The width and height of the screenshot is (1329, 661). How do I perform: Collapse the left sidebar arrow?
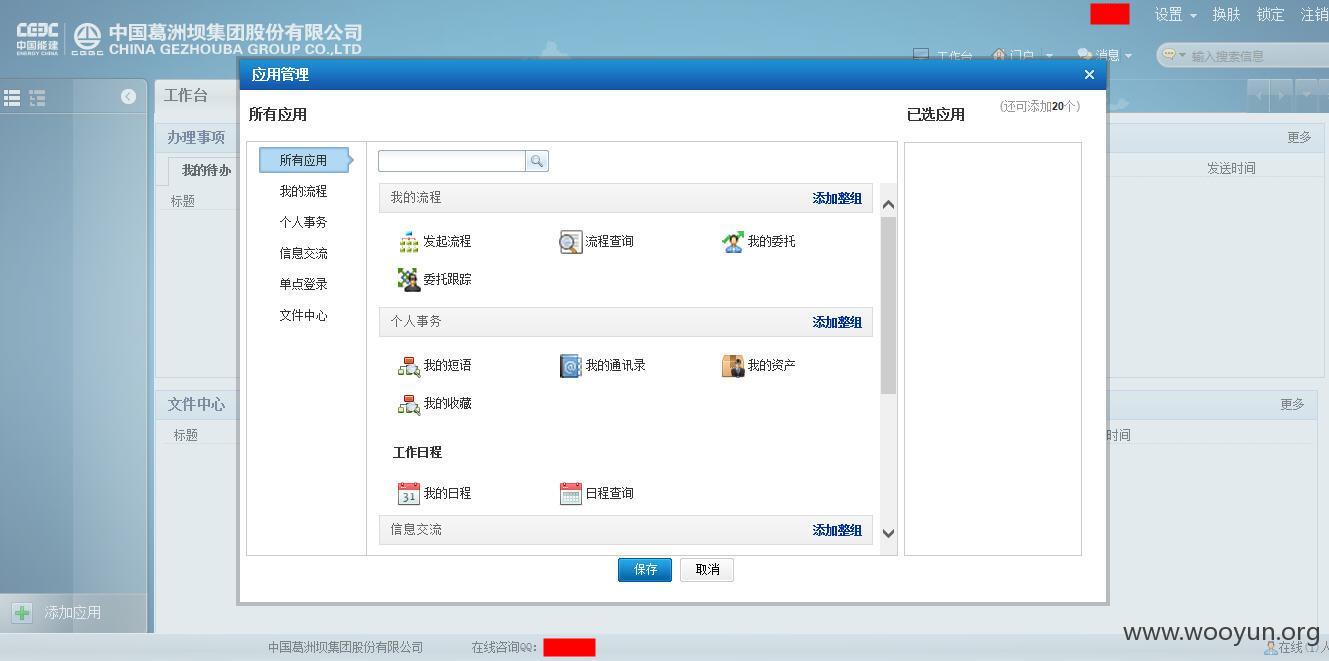coord(128,96)
